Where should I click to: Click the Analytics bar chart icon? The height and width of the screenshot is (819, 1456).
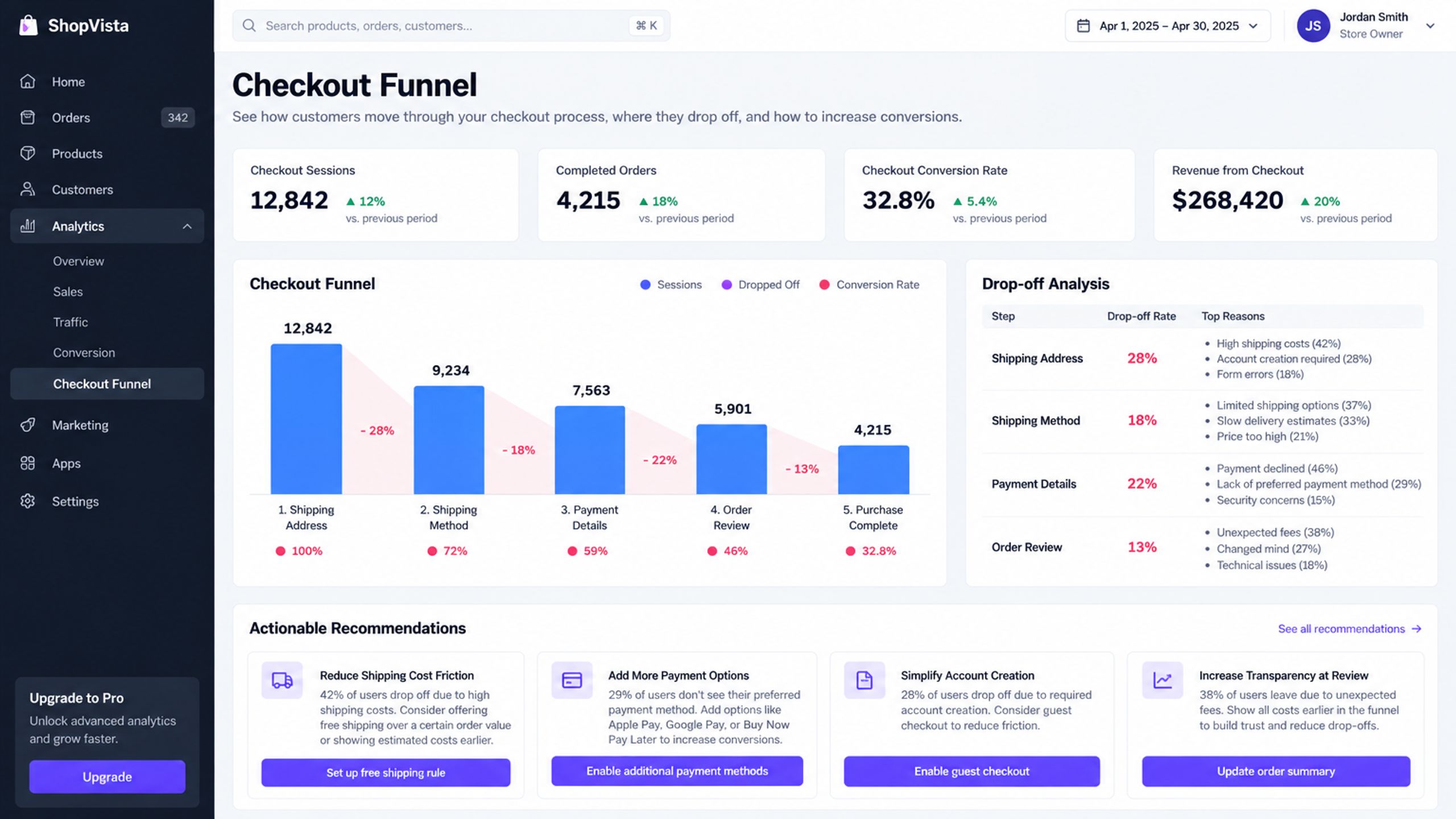[27, 226]
